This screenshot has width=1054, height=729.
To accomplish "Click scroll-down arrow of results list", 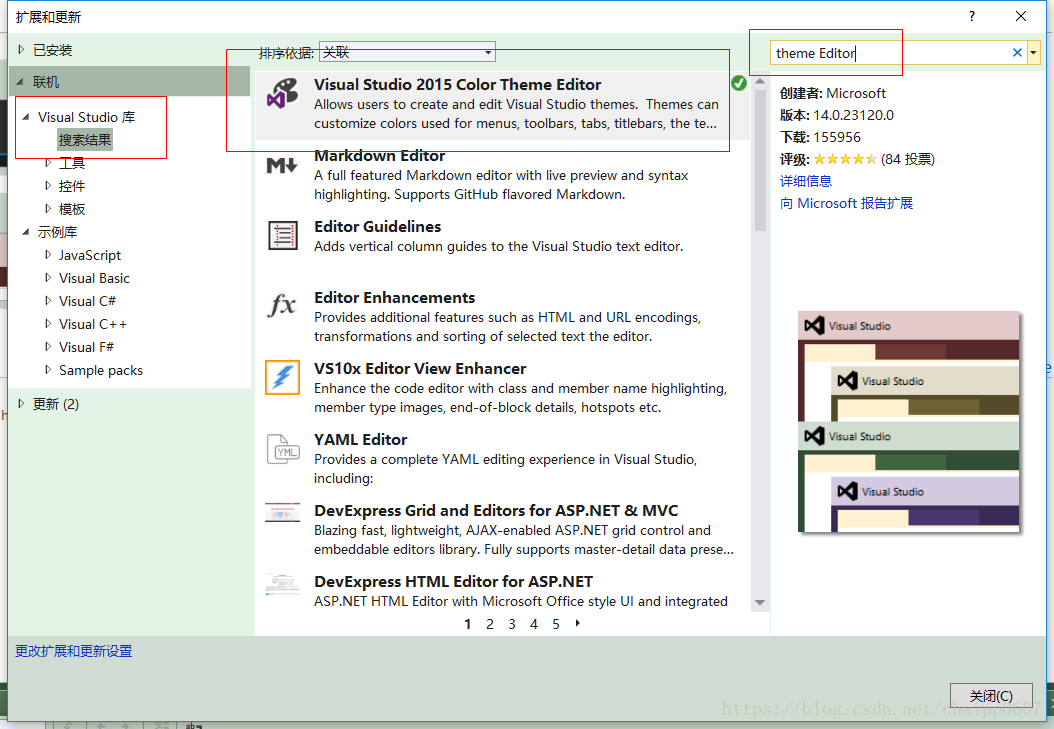I will (x=760, y=603).
